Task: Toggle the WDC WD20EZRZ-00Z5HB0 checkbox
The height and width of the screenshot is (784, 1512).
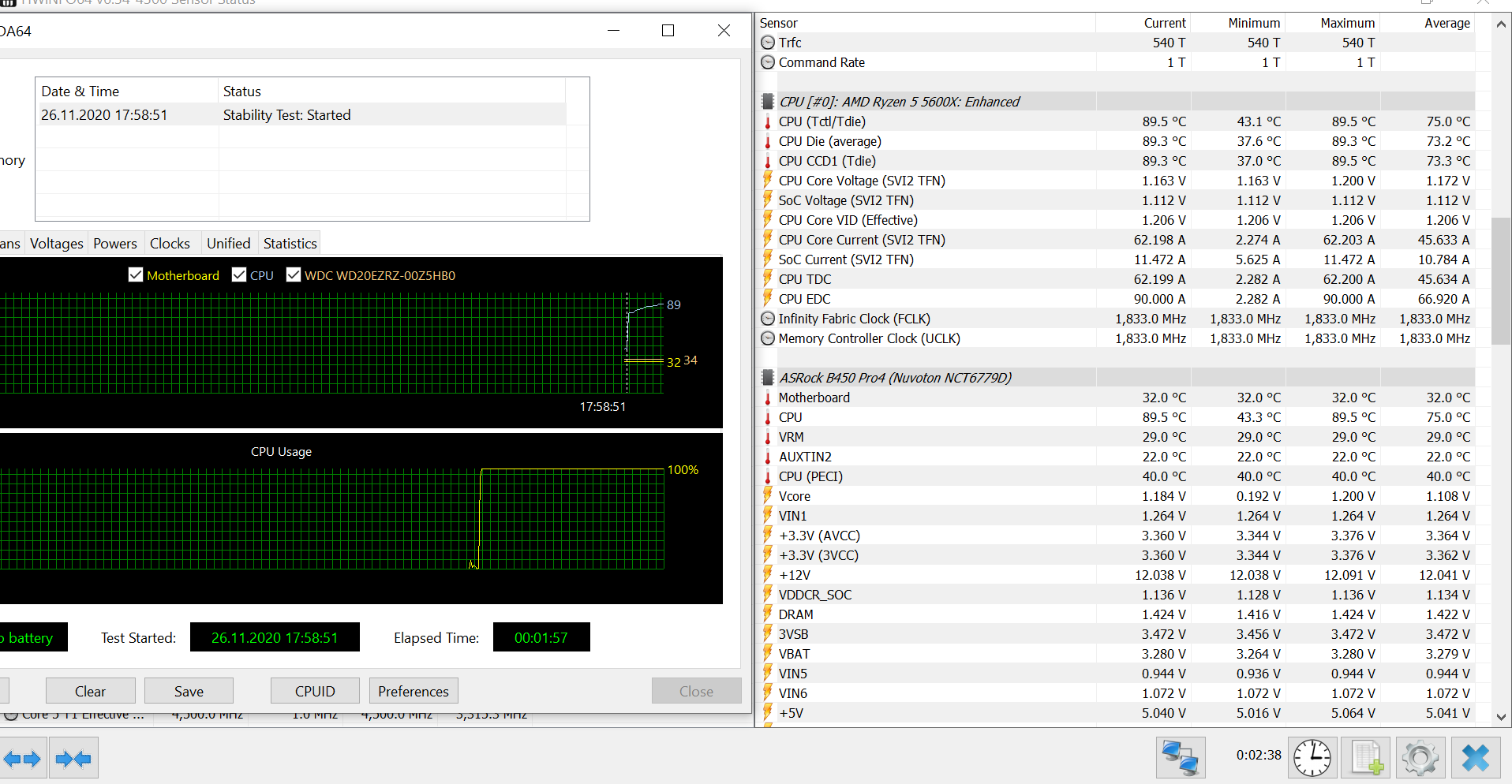Action: point(294,274)
